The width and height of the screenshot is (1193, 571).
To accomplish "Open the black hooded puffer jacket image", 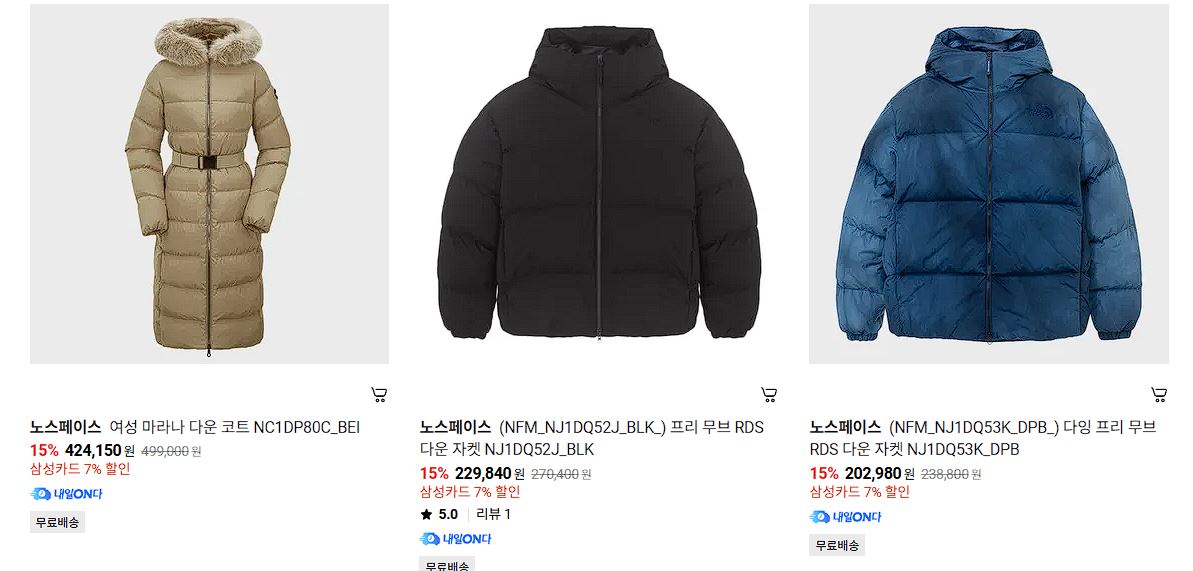I will (x=599, y=183).
